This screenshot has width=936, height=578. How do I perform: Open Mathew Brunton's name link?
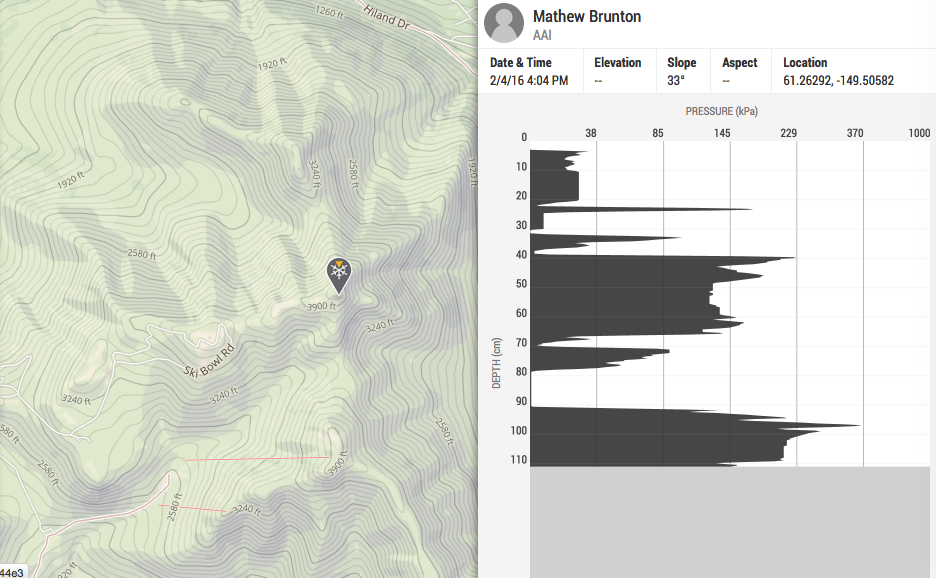pos(587,17)
